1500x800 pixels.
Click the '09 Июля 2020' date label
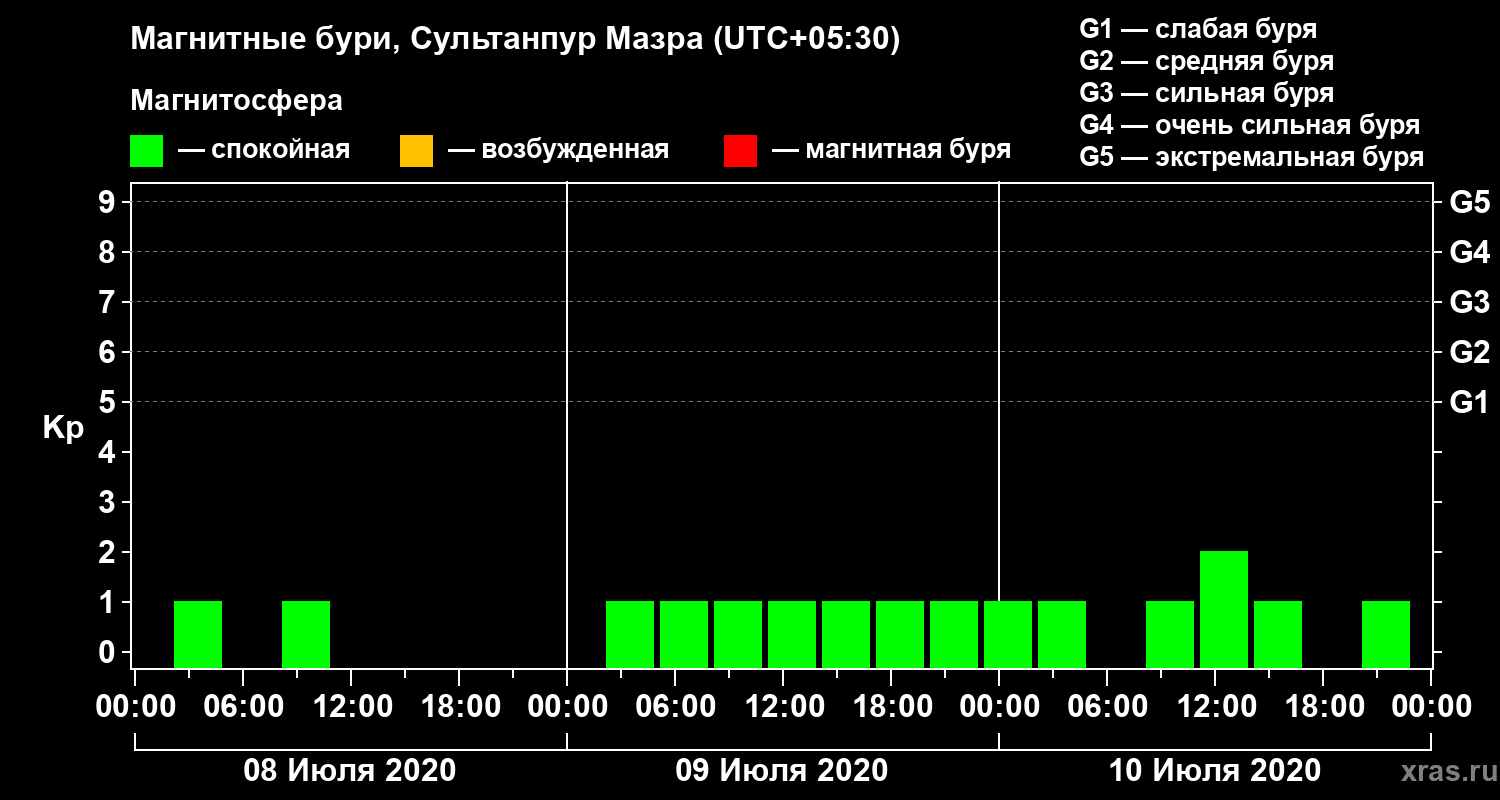(782, 771)
